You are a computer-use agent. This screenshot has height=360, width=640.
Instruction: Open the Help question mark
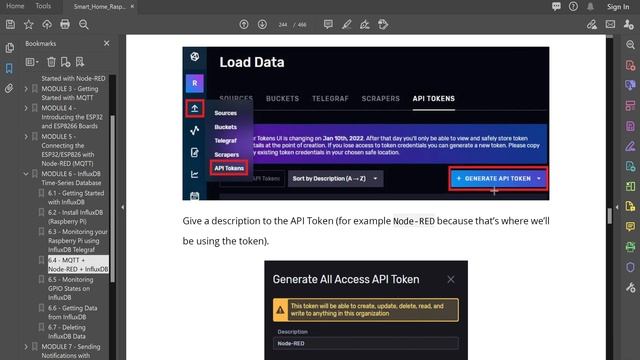[x=573, y=7]
